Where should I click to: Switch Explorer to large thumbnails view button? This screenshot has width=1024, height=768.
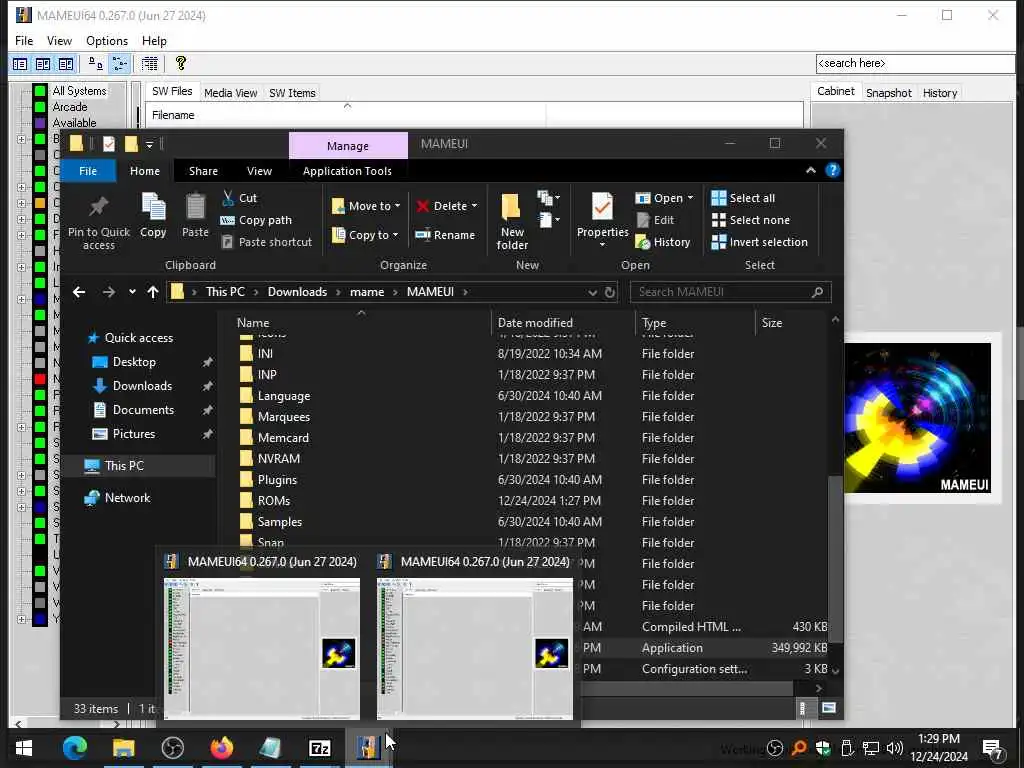click(x=829, y=708)
